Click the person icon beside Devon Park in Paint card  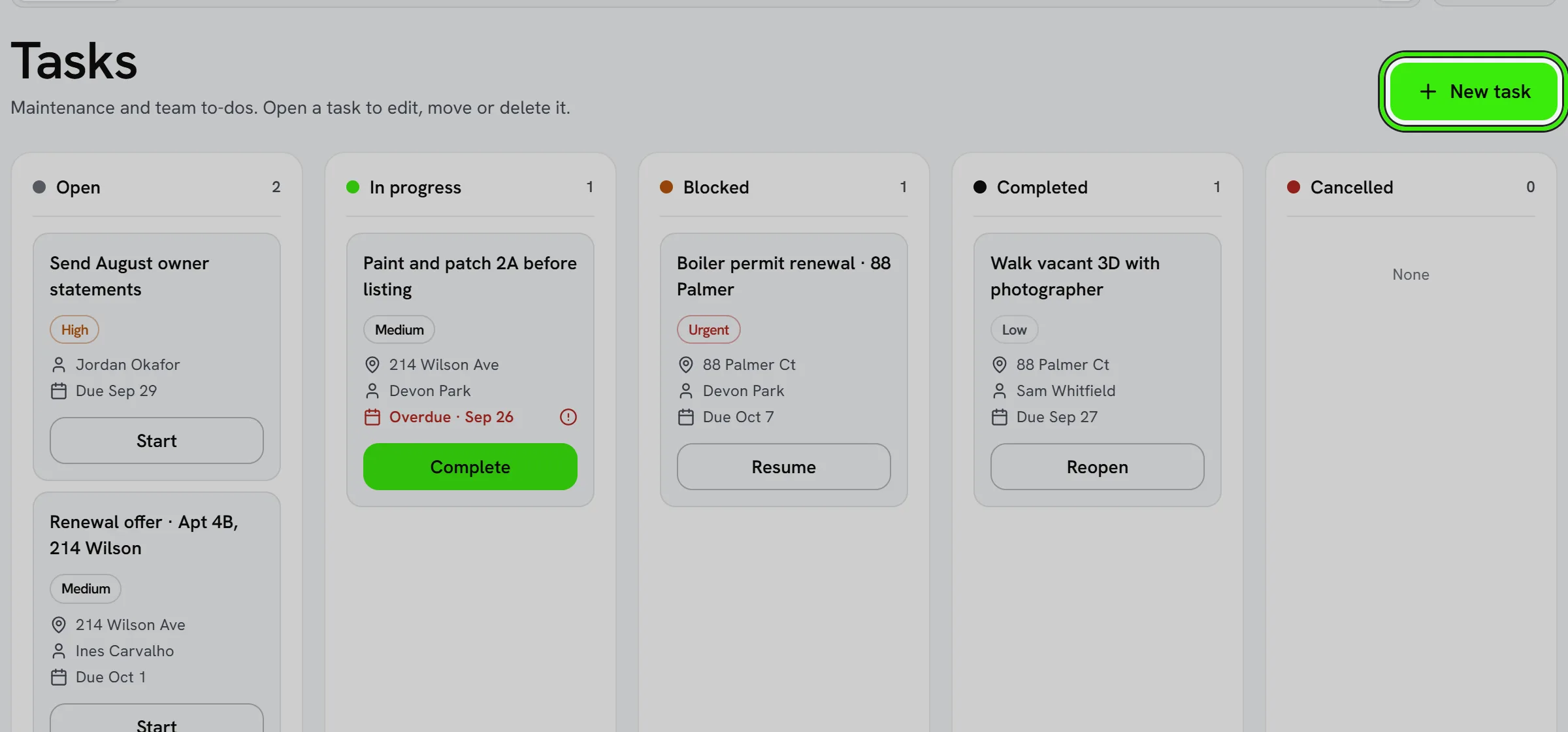(x=372, y=391)
